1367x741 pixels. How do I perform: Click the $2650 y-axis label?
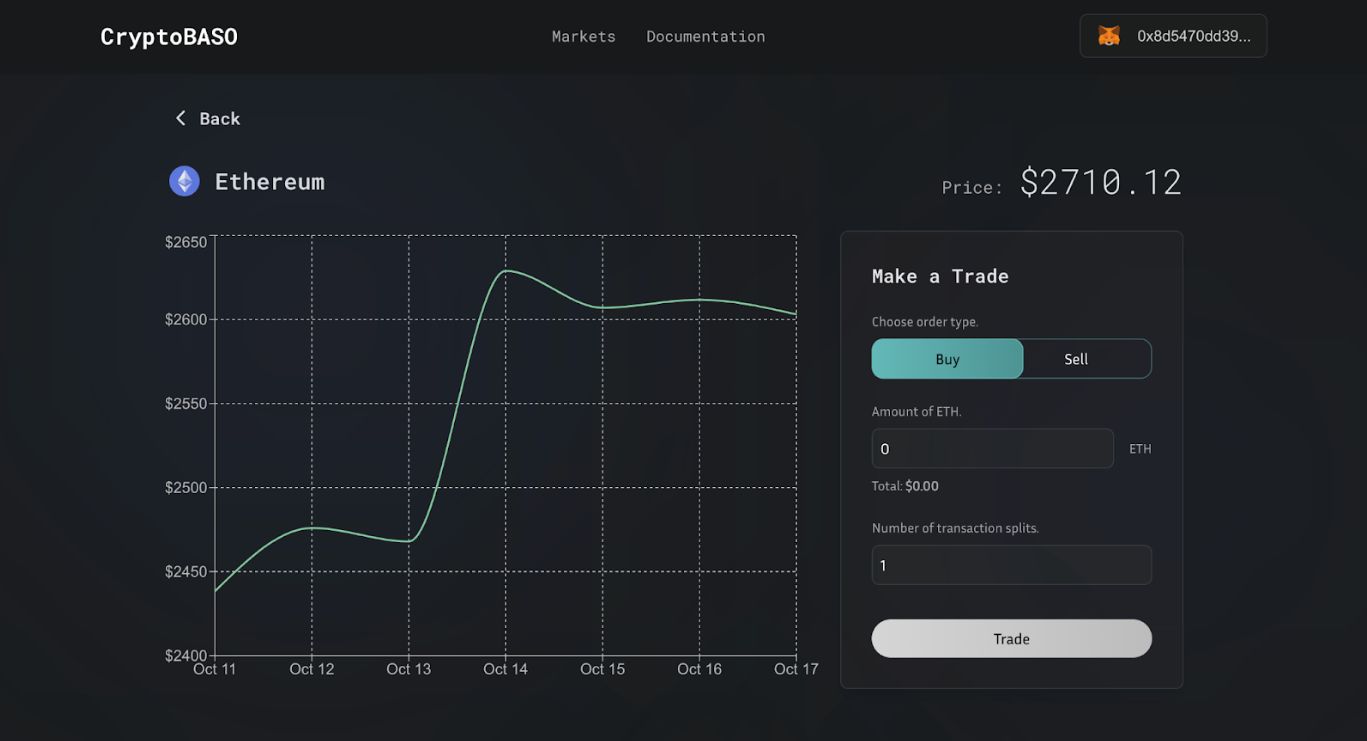click(x=186, y=242)
